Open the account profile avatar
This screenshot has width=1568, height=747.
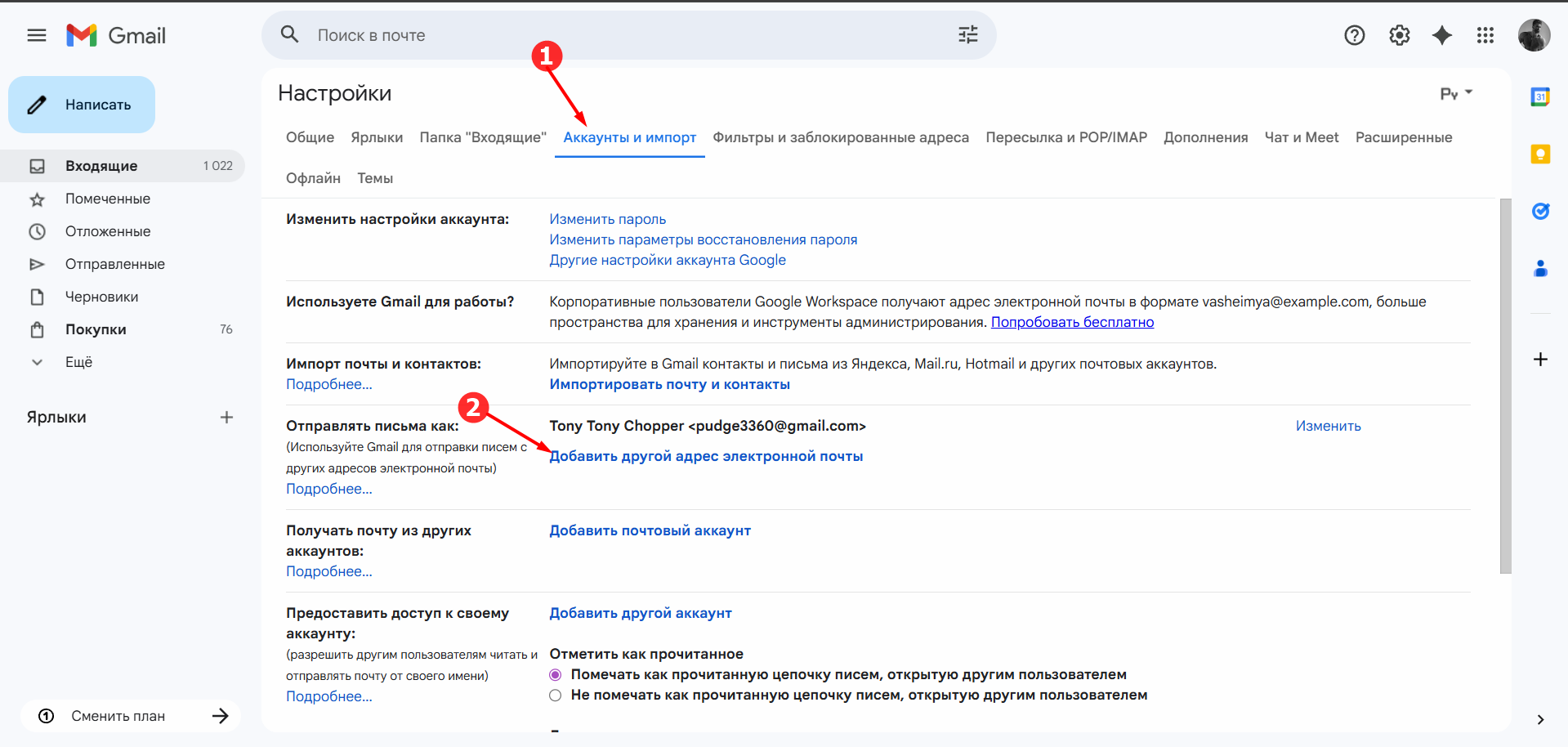pyautogui.click(x=1534, y=35)
